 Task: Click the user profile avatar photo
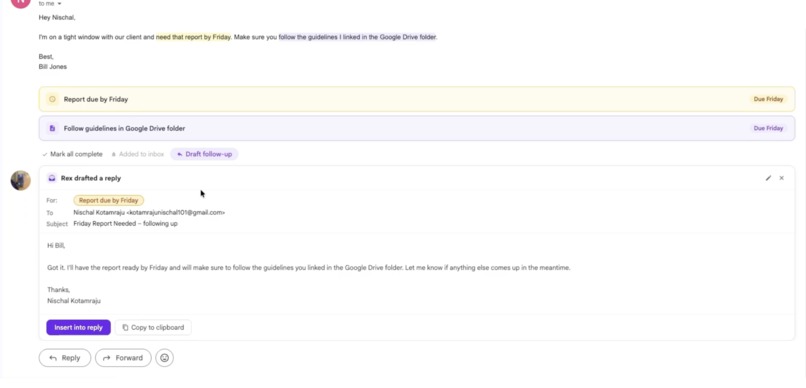pyautogui.click(x=21, y=180)
